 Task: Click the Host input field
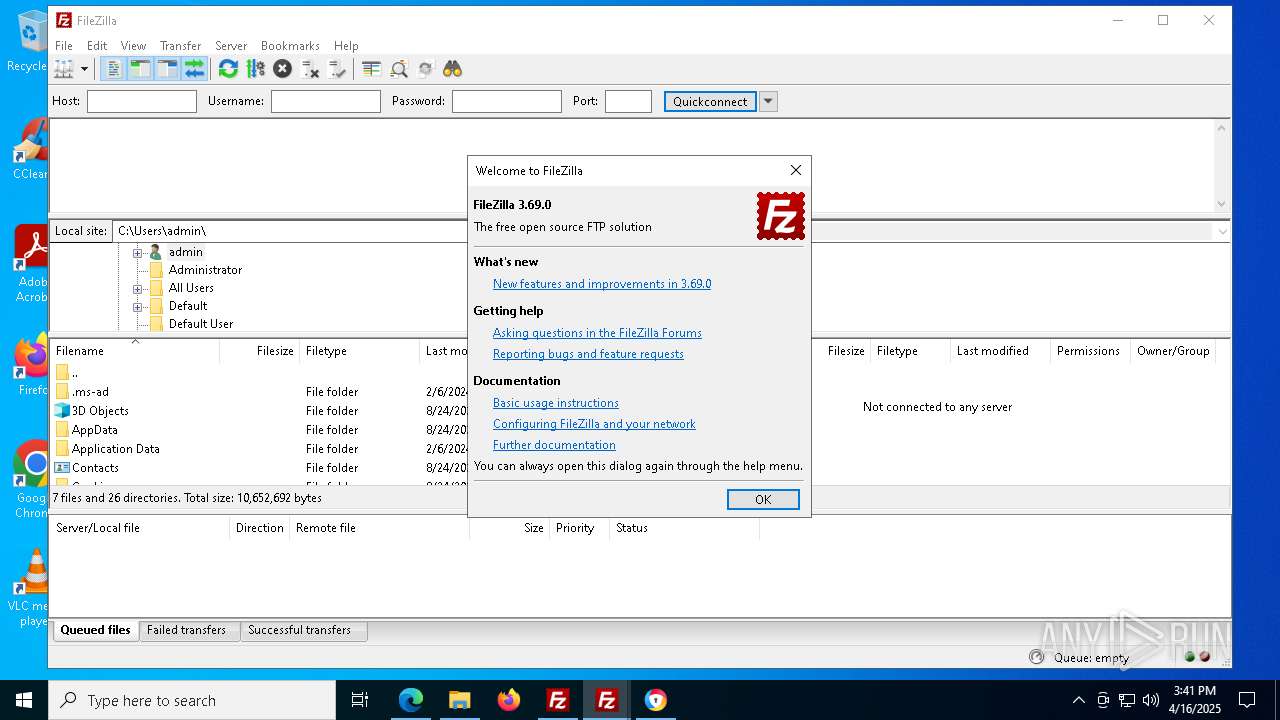[x=142, y=101]
